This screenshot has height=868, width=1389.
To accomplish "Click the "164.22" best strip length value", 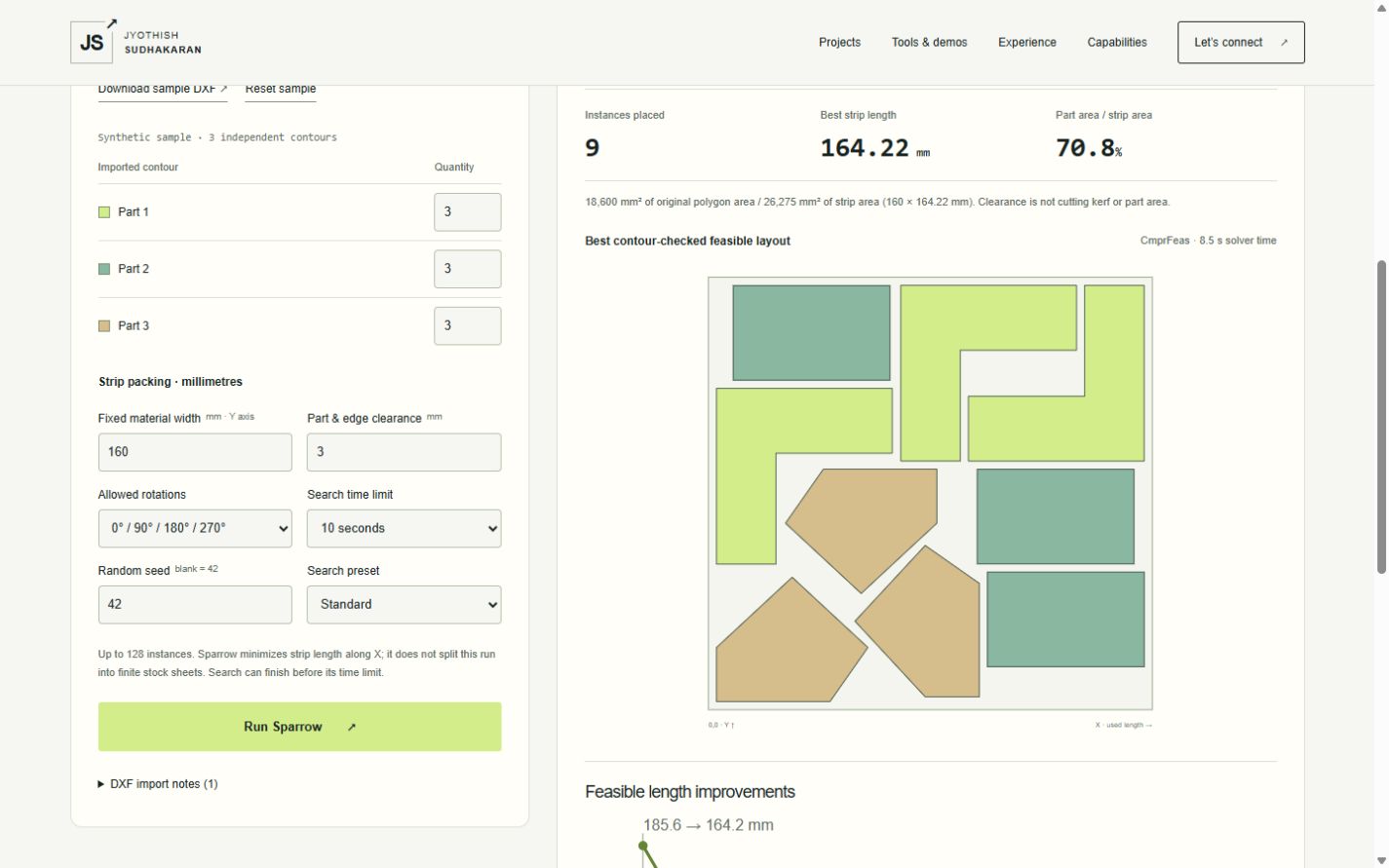I will pyautogui.click(x=865, y=148).
